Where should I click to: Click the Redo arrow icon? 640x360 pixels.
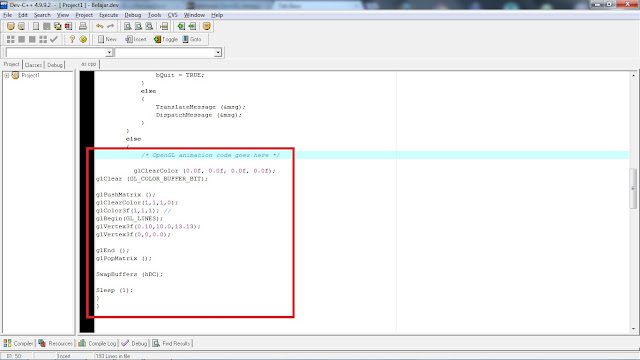click(x=111, y=26)
